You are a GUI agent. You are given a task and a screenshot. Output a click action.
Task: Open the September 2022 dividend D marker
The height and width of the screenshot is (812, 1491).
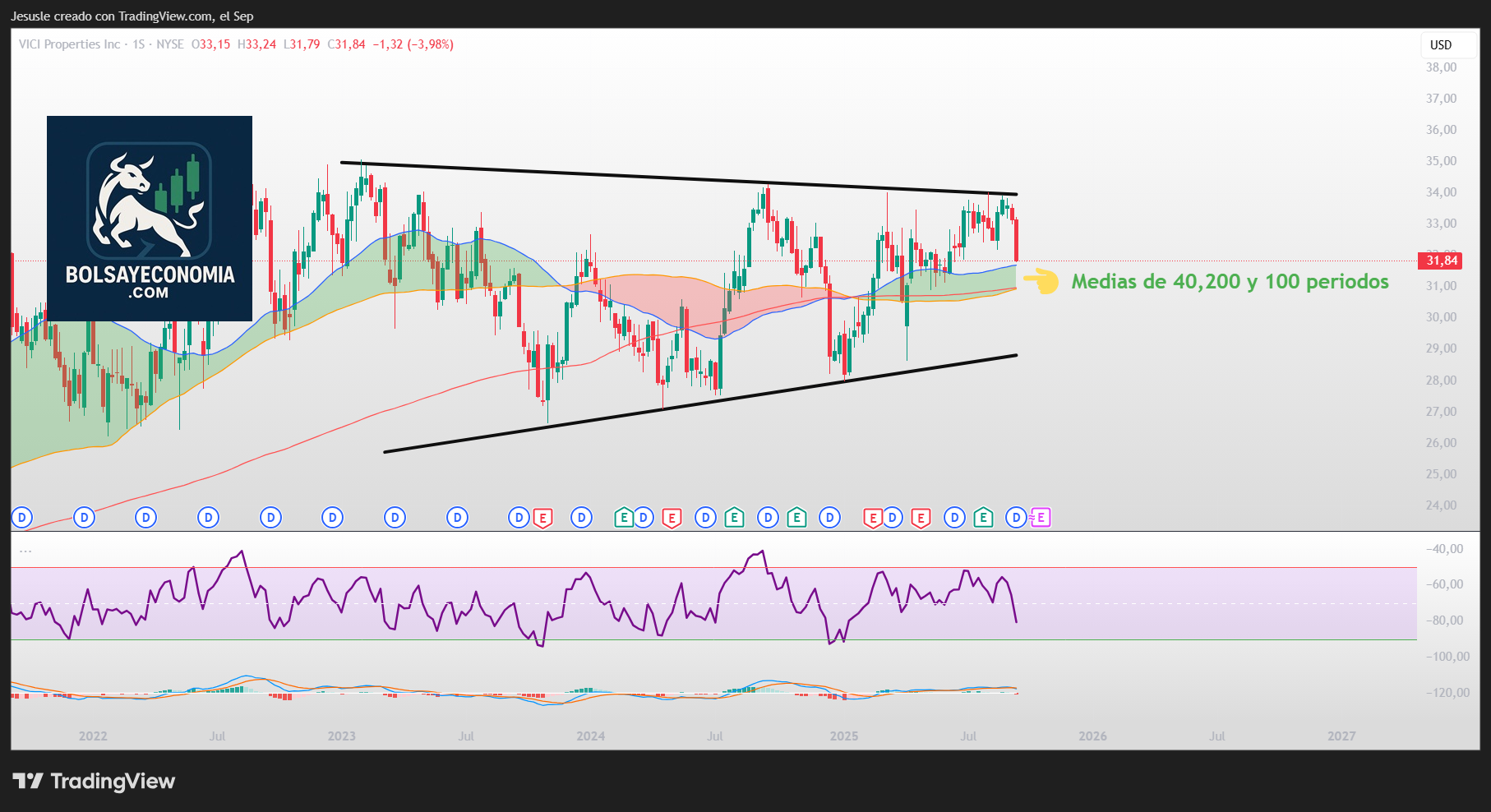point(270,518)
